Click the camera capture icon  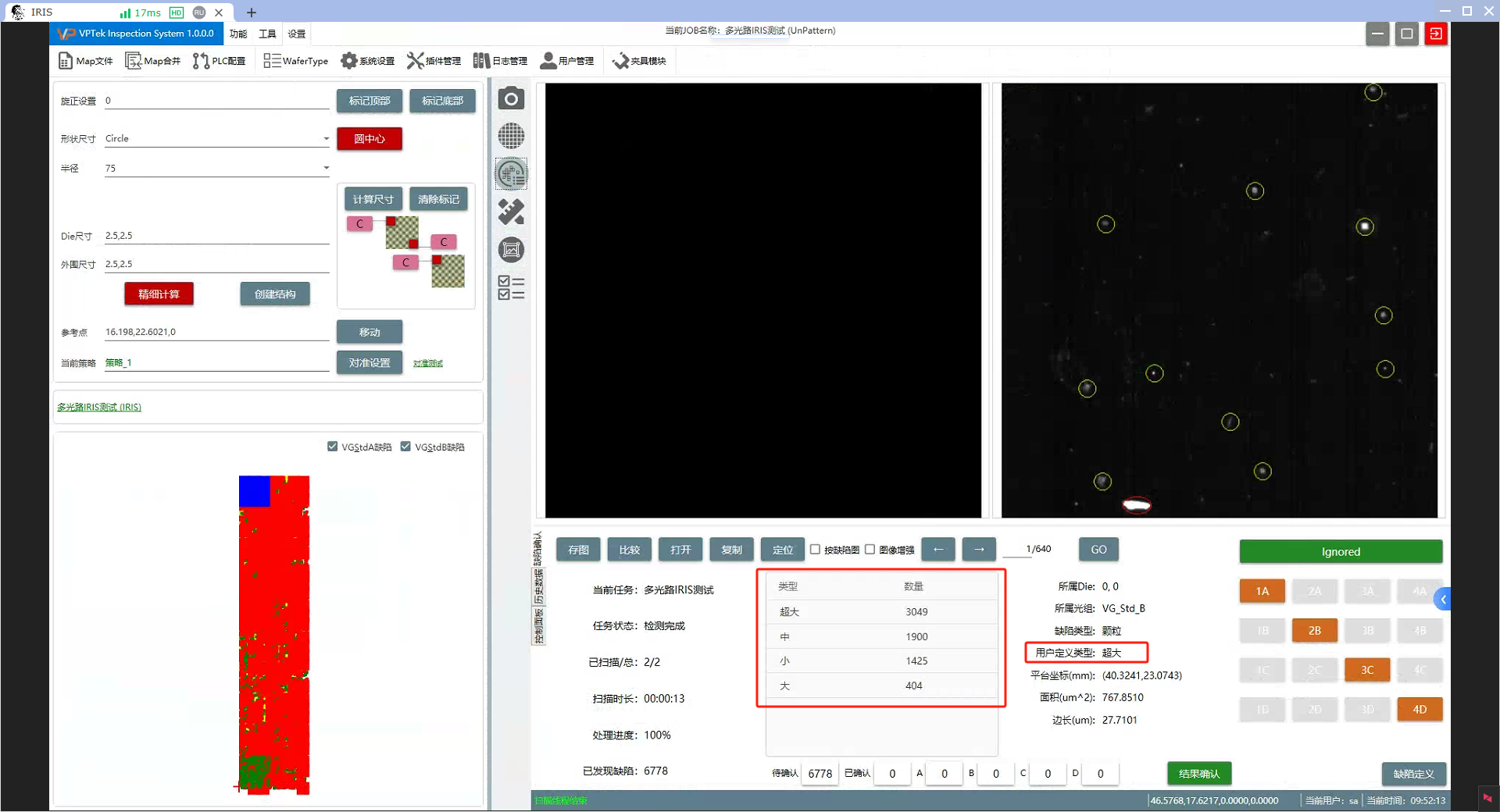(x=511, y=98)
